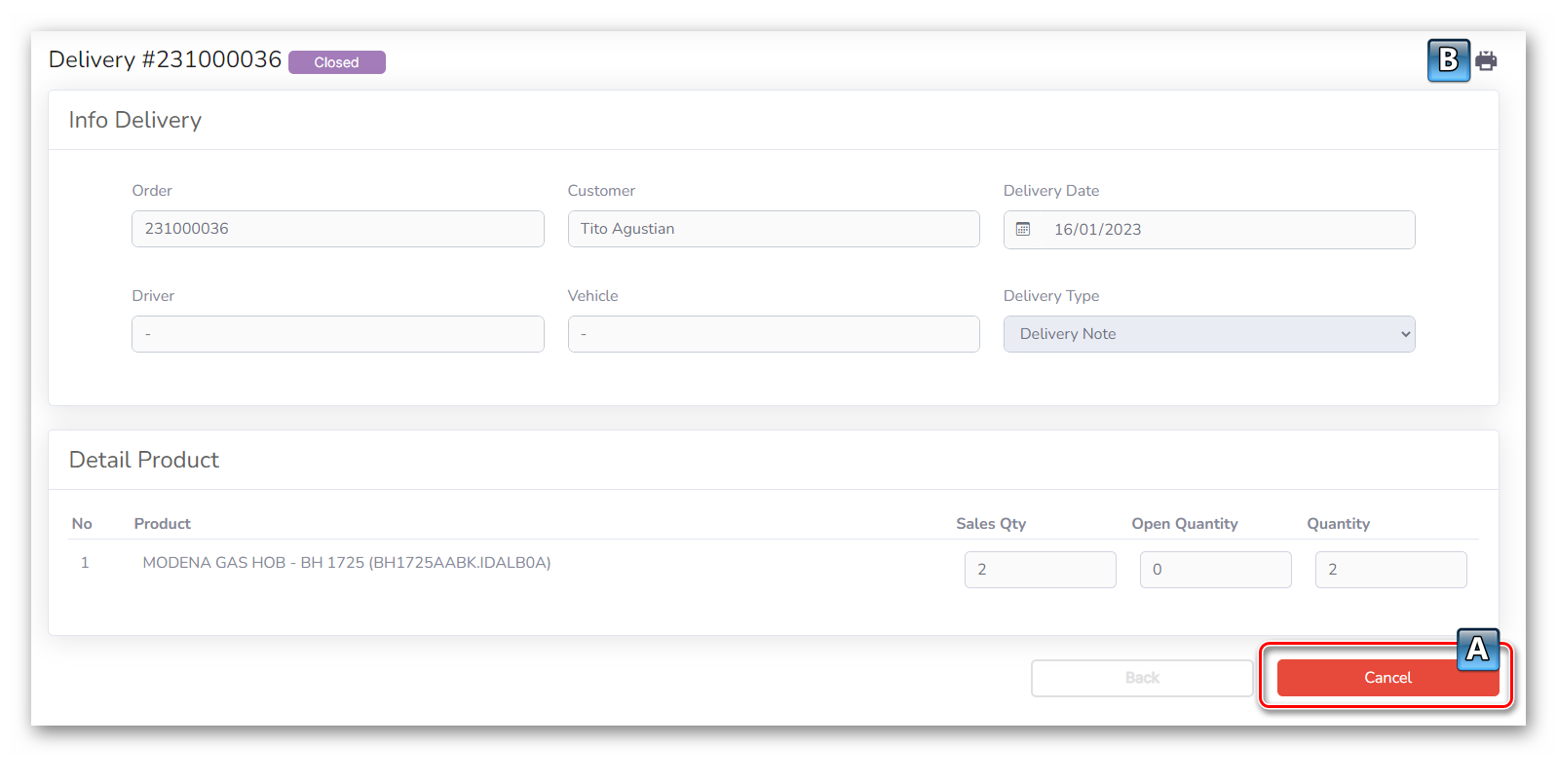The image size is (1557, 784).
Task: Click the Open Quantity column header
Action: 1184,524
